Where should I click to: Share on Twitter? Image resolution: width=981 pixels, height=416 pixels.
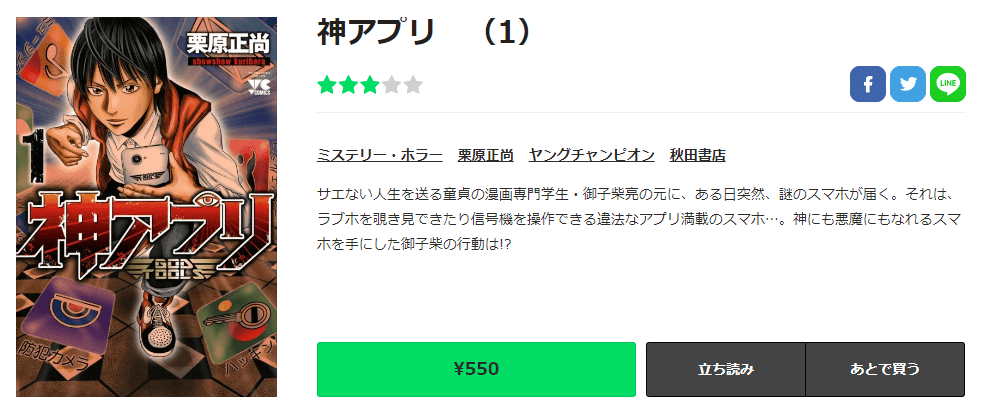pyautogui.click(x=907, y=85)
